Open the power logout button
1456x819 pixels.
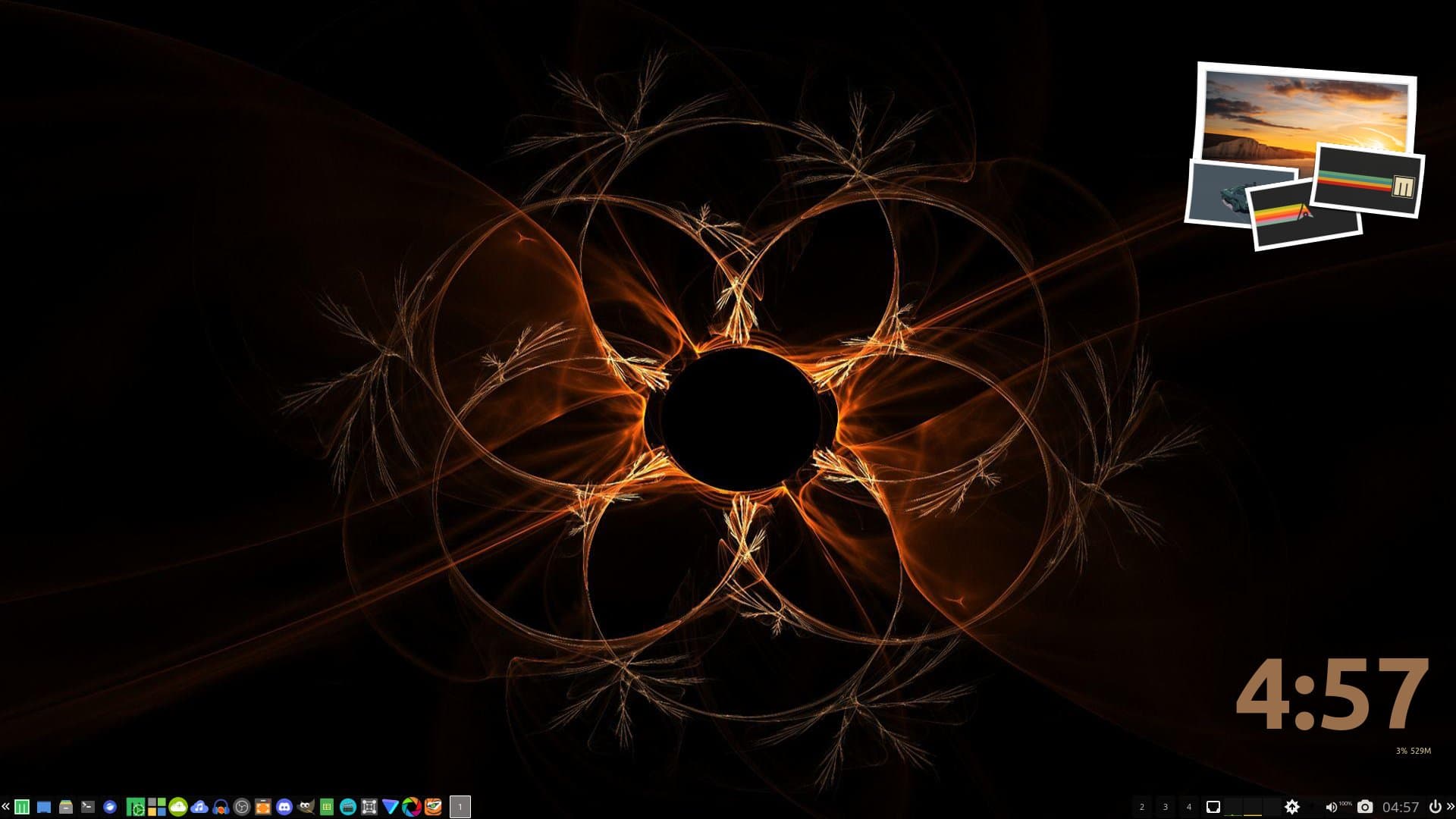pyautogui.click(x=1435, y=807)
